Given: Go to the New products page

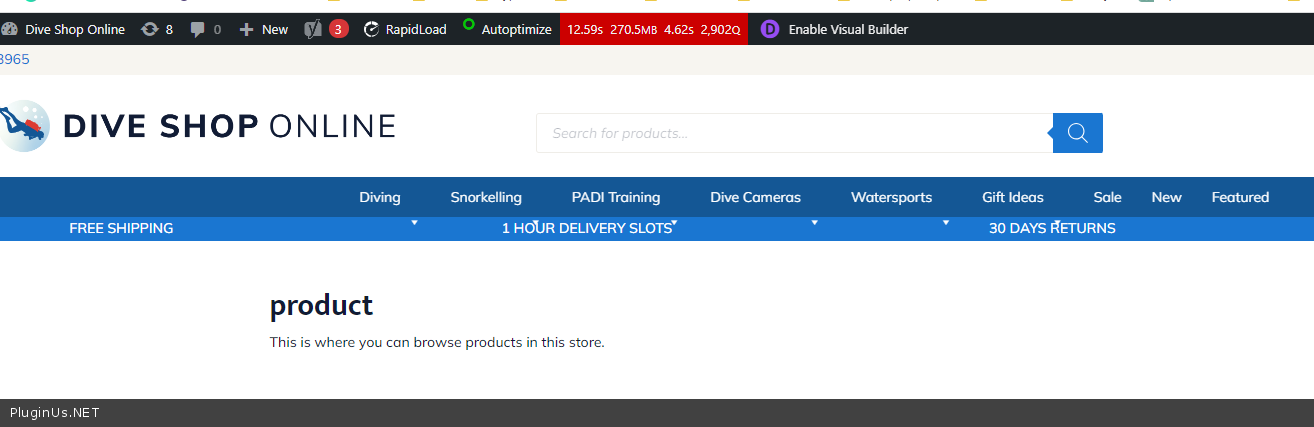Looking at the screenshot, I should 1167,197.
